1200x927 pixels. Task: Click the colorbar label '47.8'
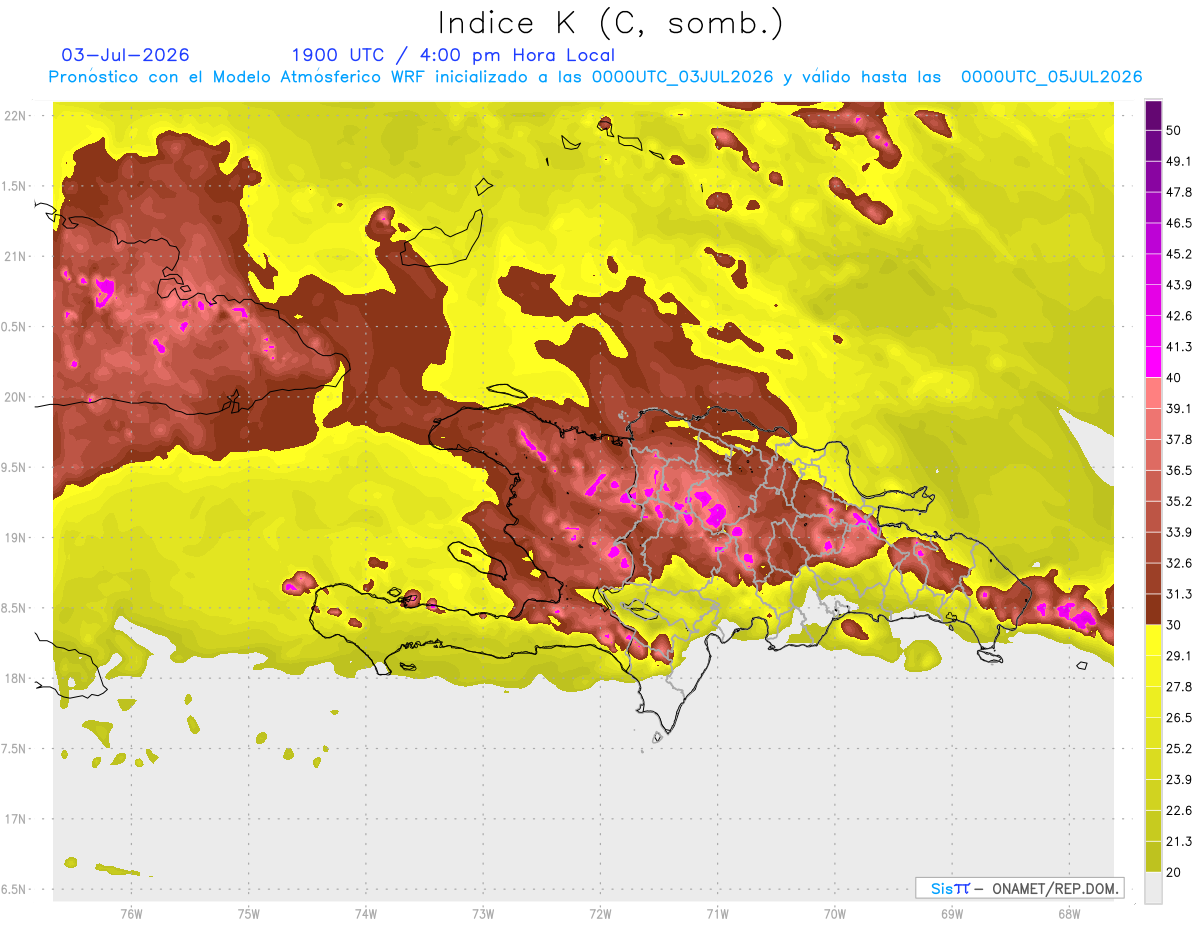[1179, 193]
